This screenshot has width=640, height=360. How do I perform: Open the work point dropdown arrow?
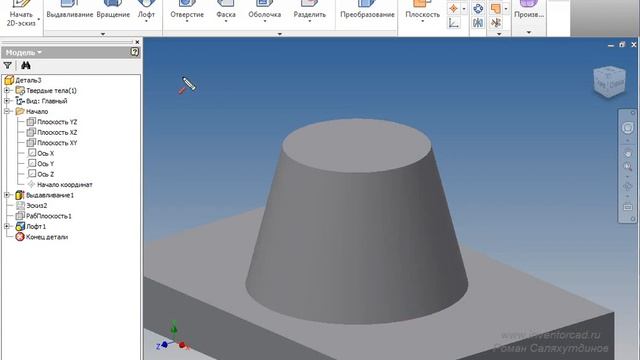(464, 8)
